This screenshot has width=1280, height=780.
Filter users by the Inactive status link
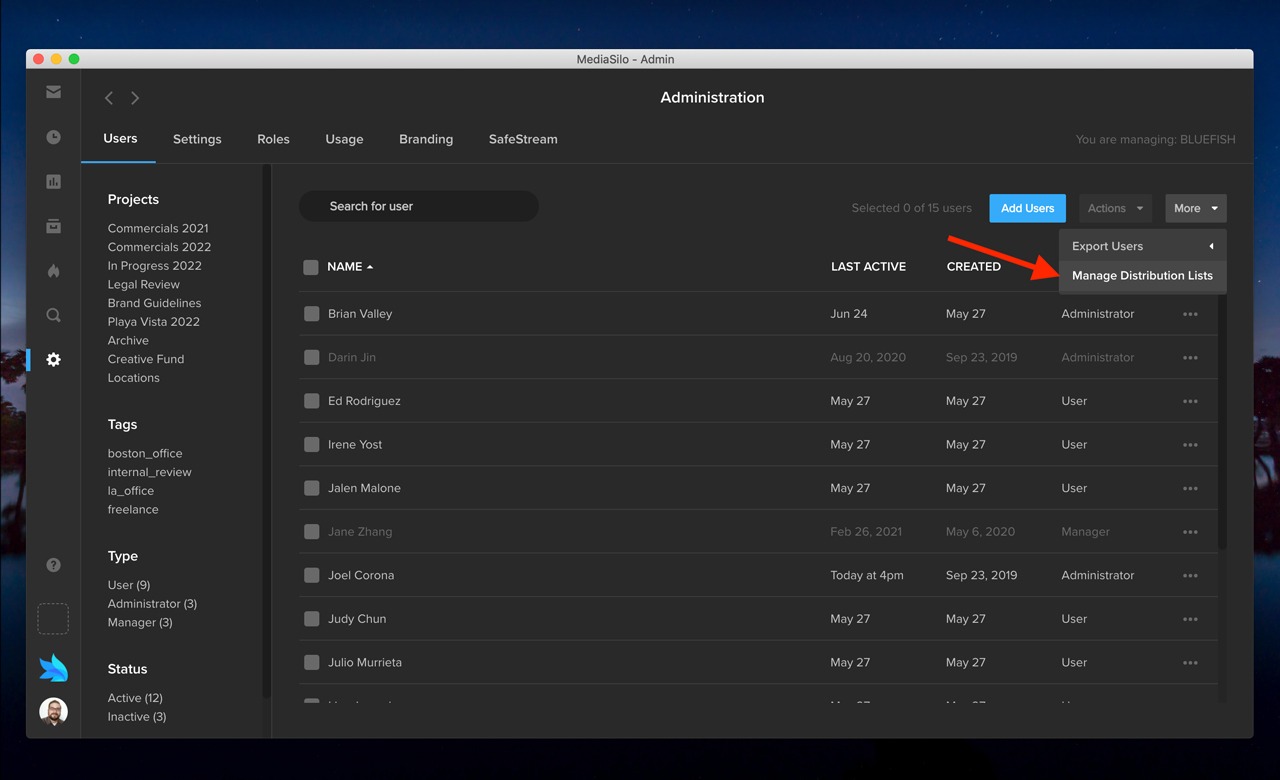coord(136,716)
